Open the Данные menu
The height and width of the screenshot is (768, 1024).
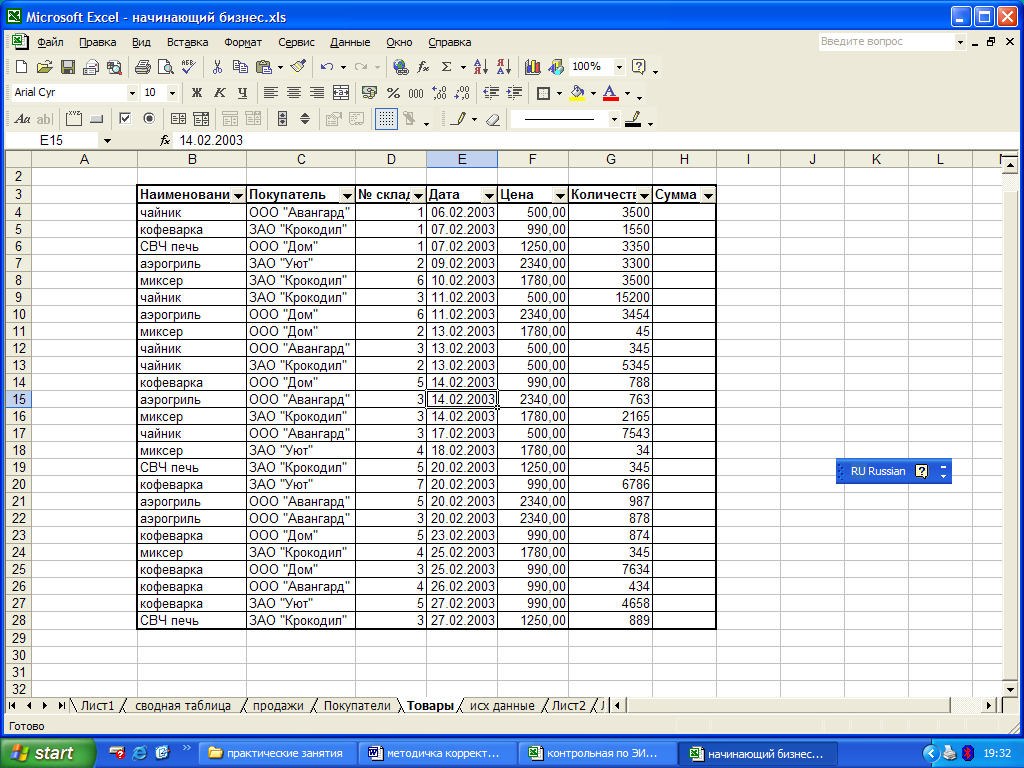[x=350, y=42]
